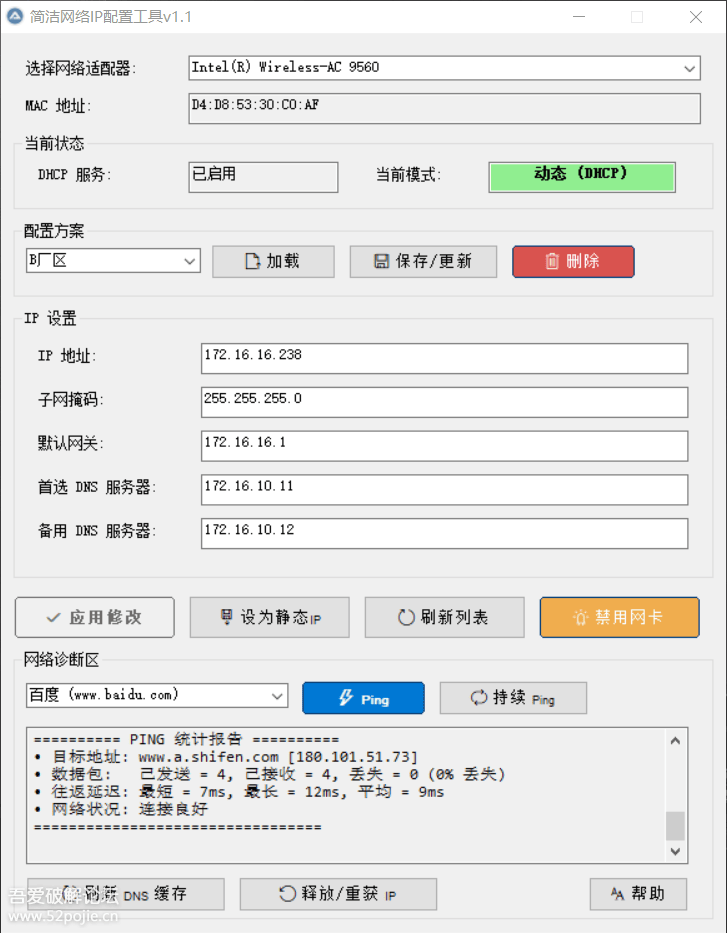This screenshot has height=933, width=727.
Task: Click the 释放/重获 IP button
Action: pyautogui.click(x=338, y=894)
